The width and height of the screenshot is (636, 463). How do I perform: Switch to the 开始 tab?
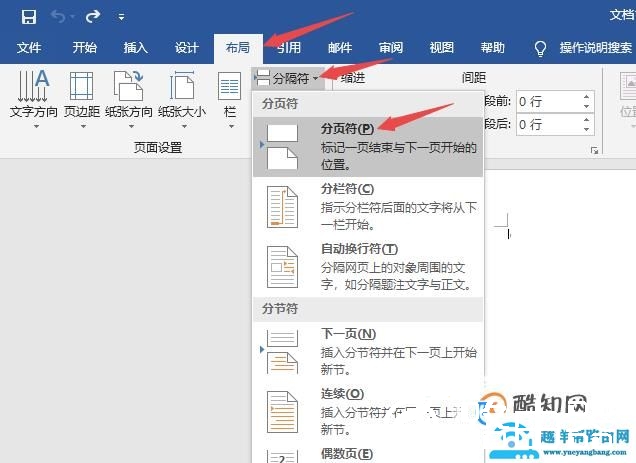coord(85,48)
